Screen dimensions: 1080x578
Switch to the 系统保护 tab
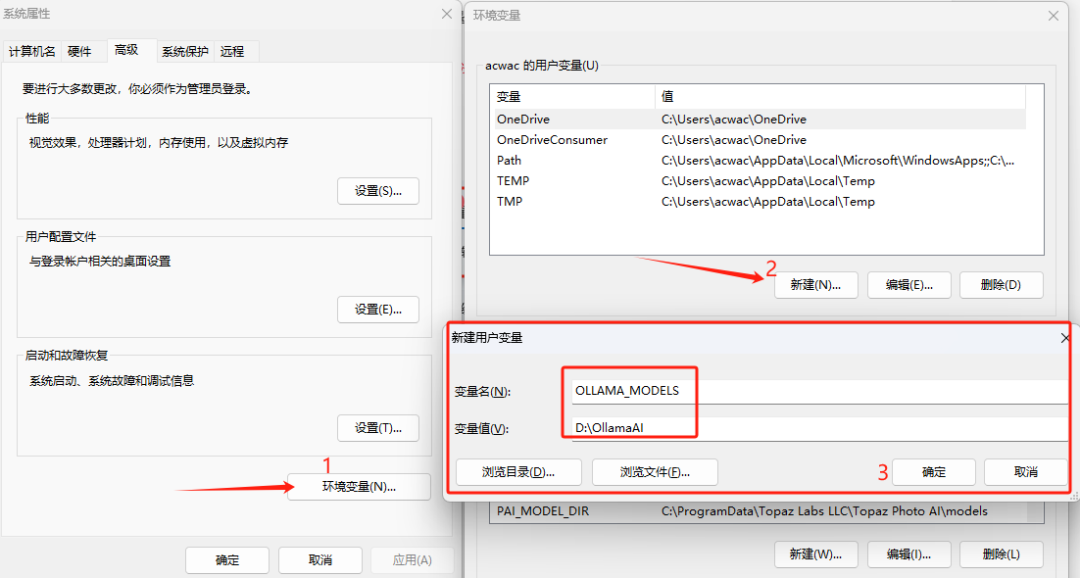(x=185, y=51)
